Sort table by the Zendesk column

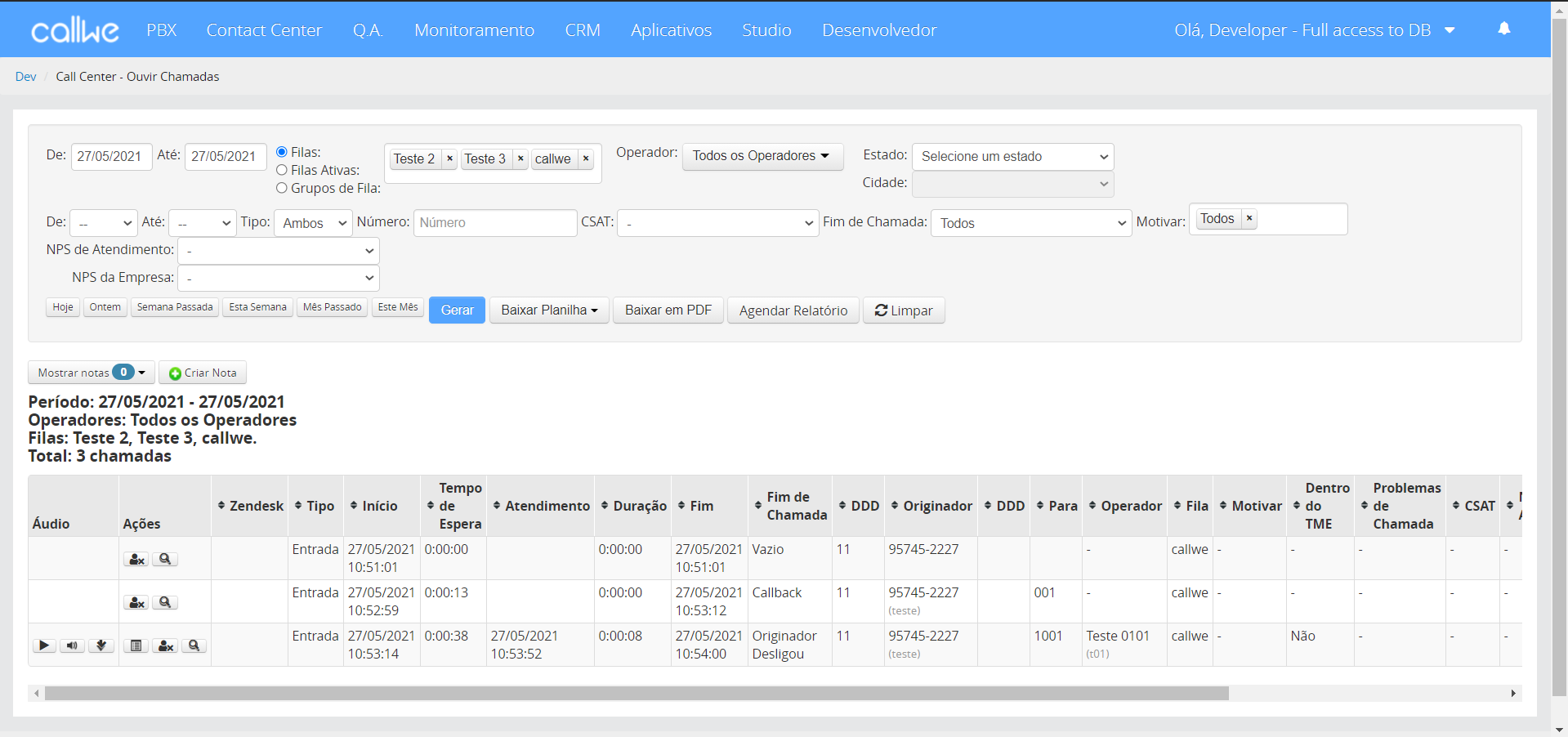pos(250,506)
